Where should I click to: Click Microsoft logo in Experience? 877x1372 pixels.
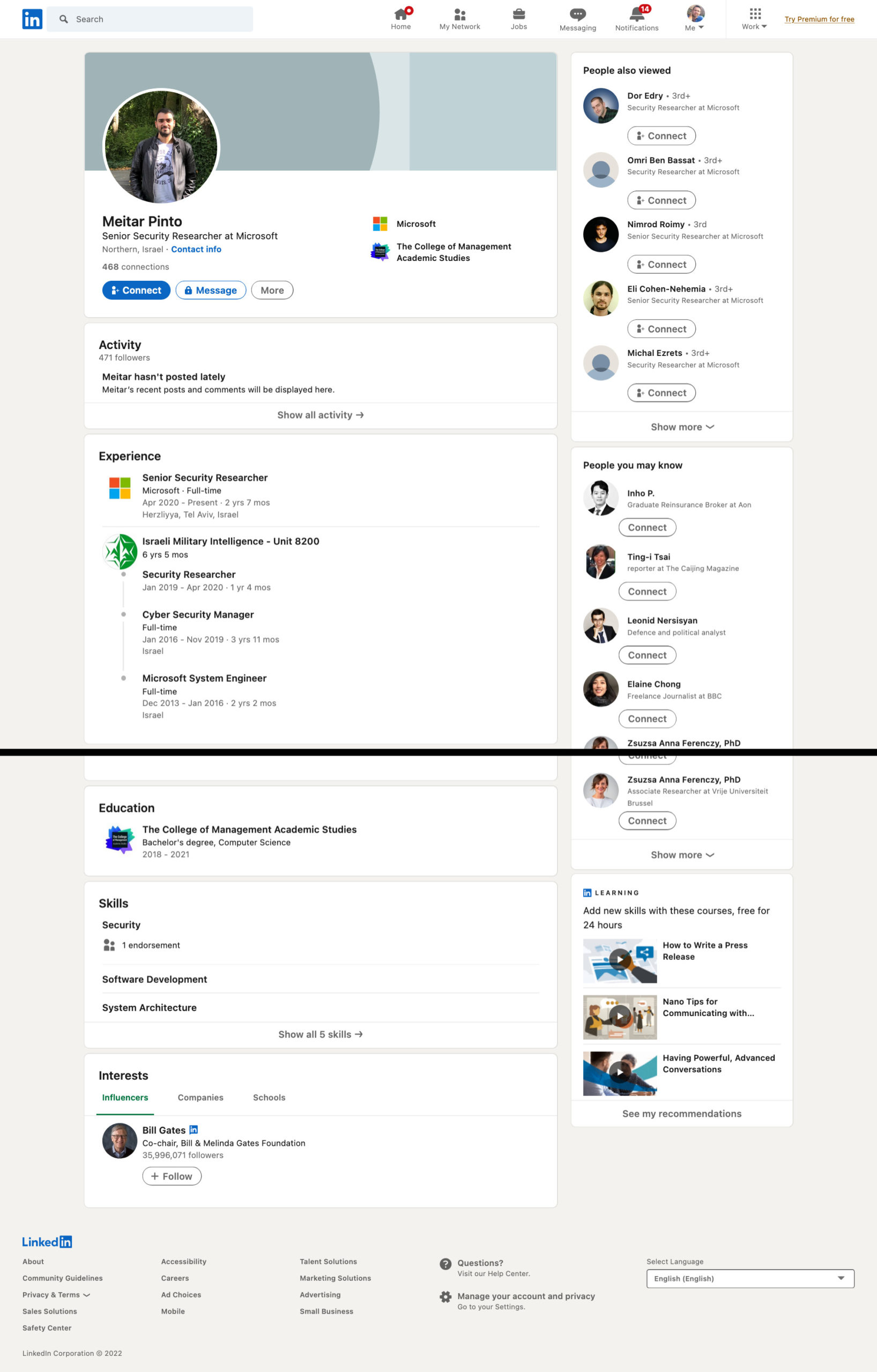point(120,488)
